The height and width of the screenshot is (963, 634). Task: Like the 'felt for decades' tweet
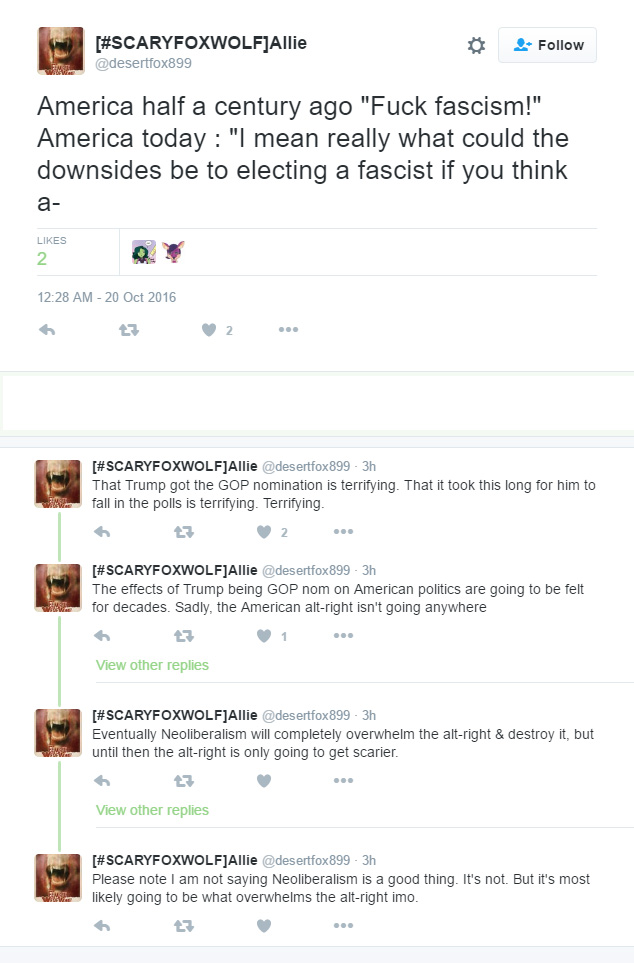click(x=264, y=636)
